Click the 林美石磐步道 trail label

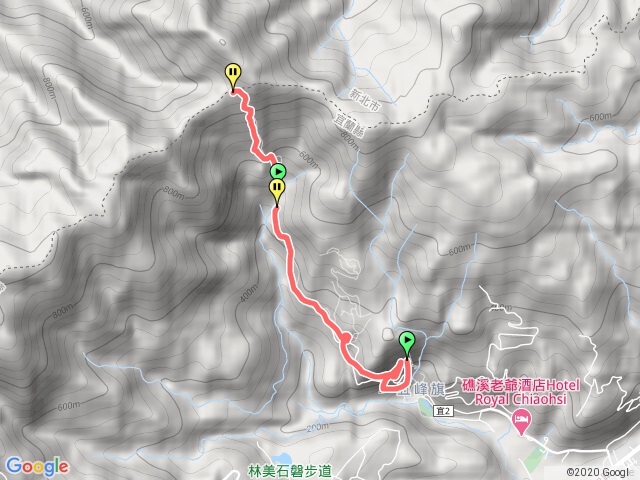(x=290, y=472)
